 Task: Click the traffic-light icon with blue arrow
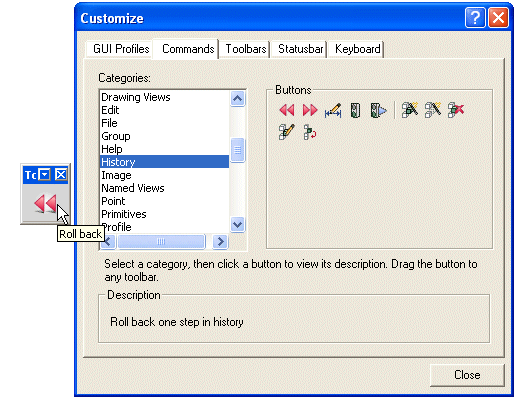pyautogui.click(x=378, y=110)
